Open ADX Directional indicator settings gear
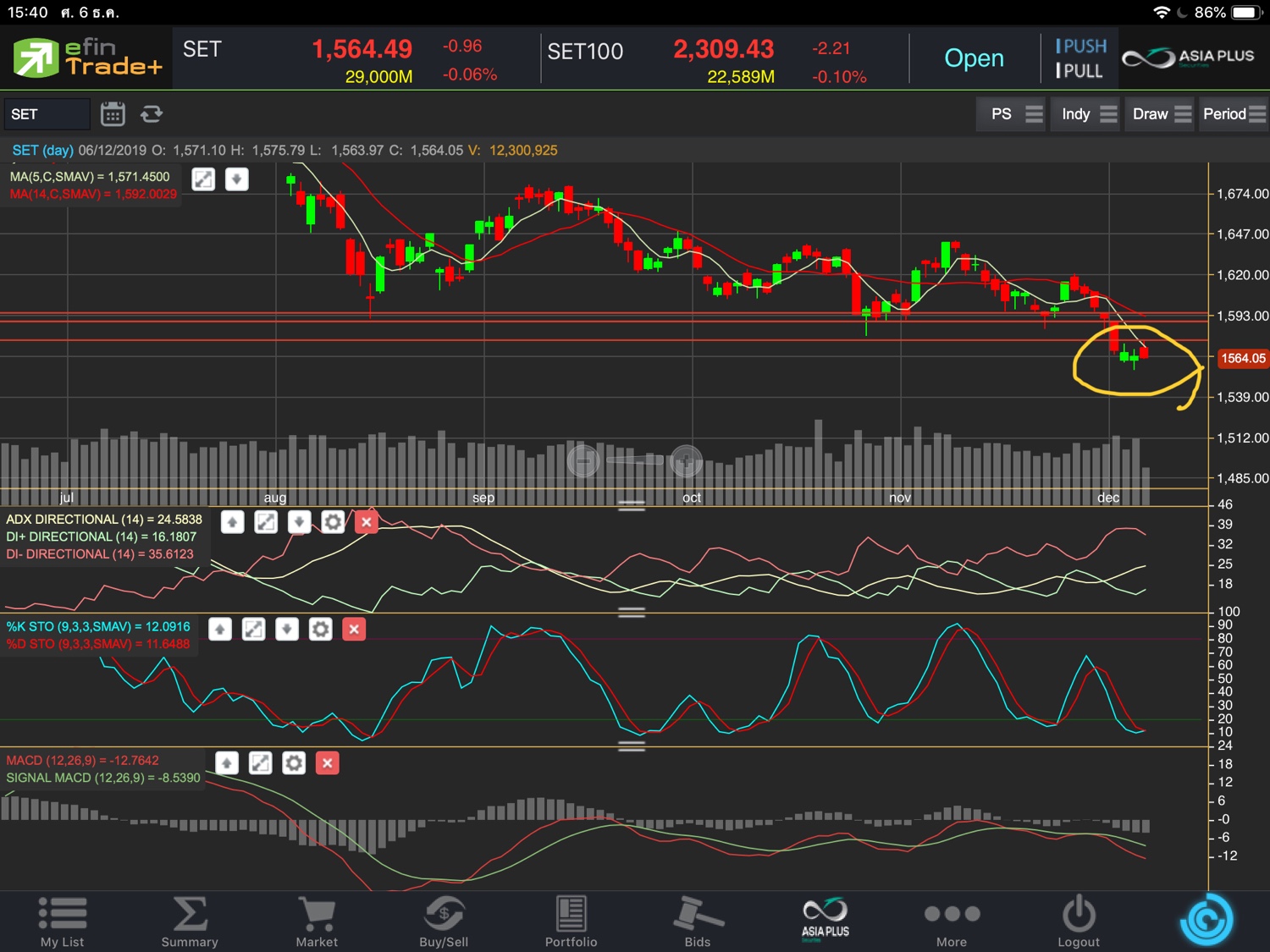This screenshot has width=1270, height=952. point(333,522)
